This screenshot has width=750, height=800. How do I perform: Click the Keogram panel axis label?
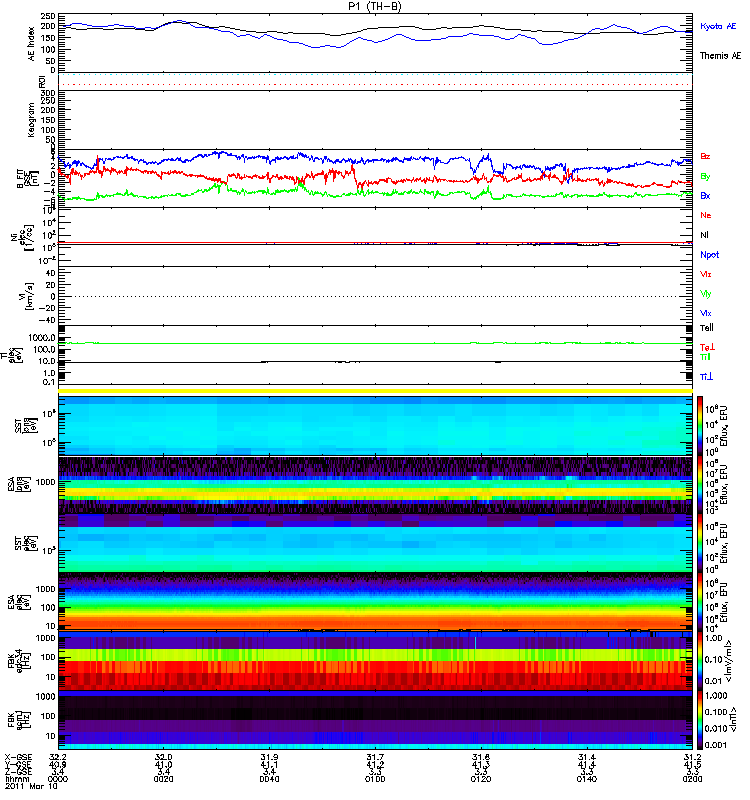click(30, 118)
